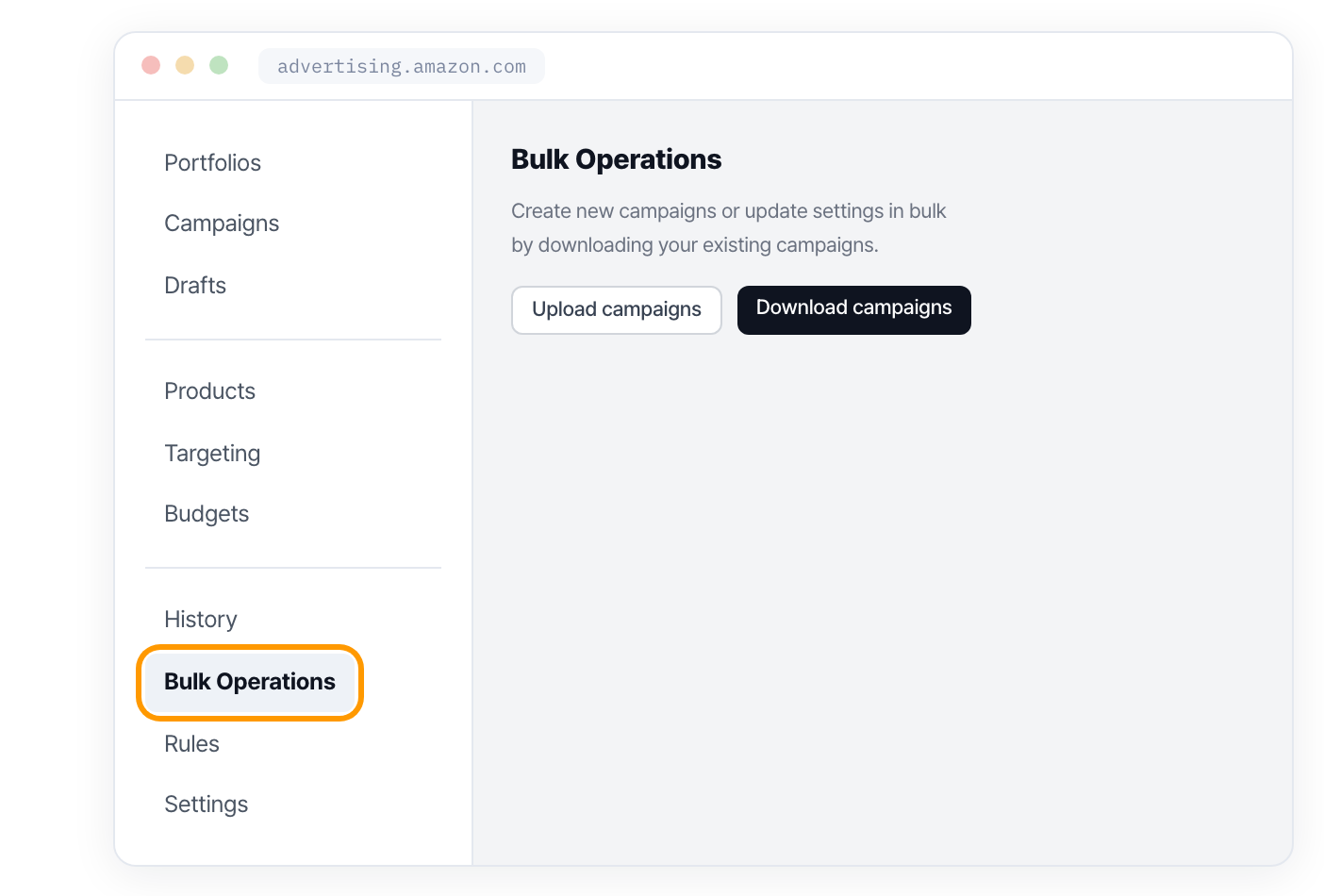Click the red close window dot
Image resolution: width=1324 pixels, height=896 pixels.
pos(151,65)
